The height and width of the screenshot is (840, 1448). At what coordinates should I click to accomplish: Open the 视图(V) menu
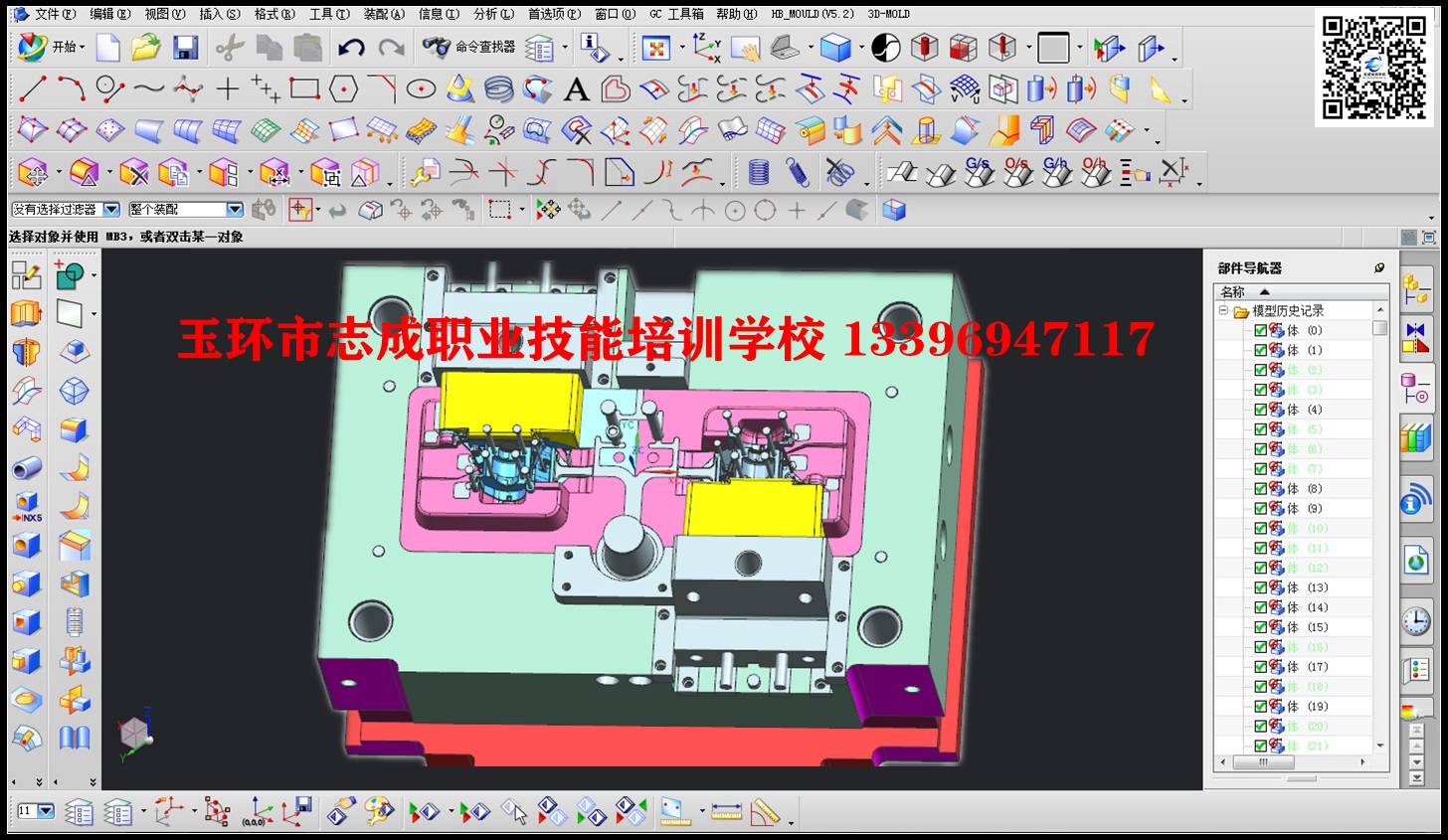click(x=165, y=14)
